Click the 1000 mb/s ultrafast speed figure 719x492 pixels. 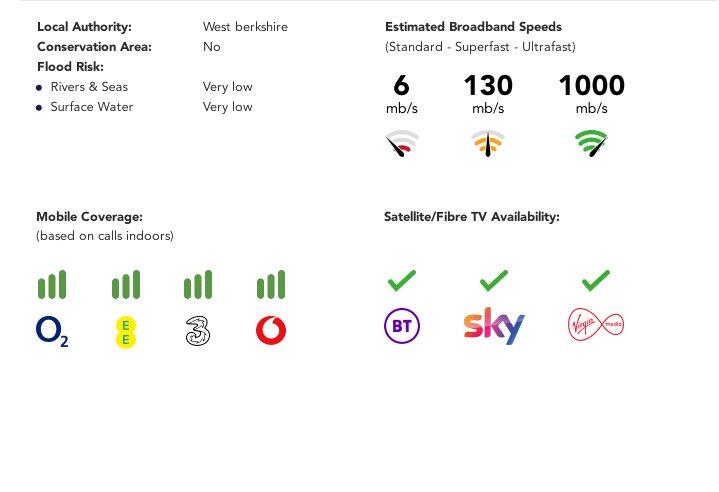591,86
